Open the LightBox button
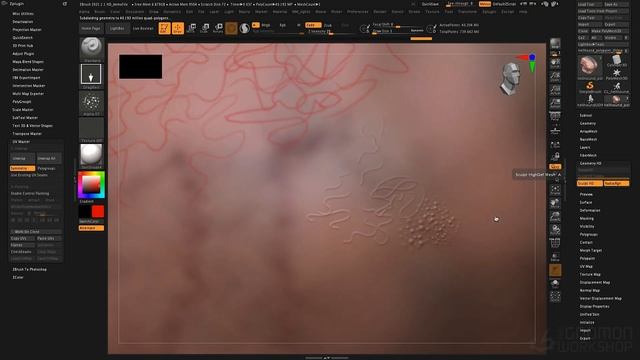The height and width of the screenshot is (360, 640). click(117, 29)
